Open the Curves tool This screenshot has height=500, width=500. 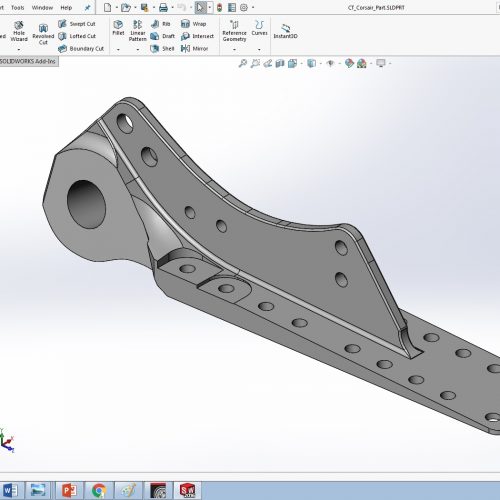click(x=259, y=28)
